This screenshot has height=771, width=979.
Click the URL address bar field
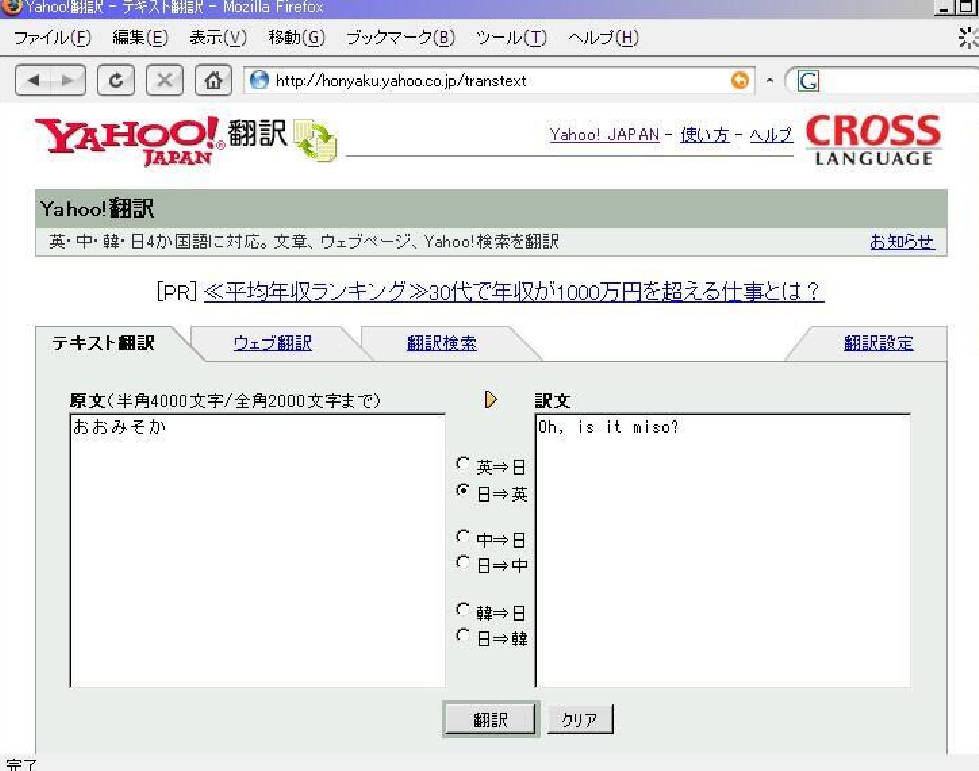[x=499, y=81]
